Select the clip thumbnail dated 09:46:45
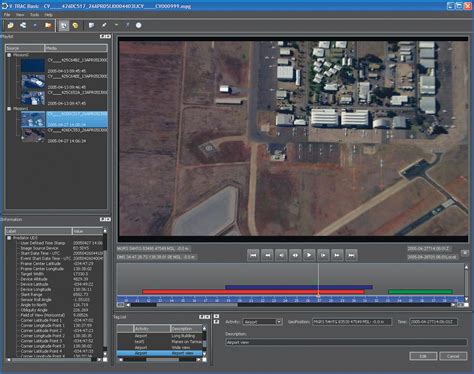Viewport: 474px width, 374px height. click(33, 81)
